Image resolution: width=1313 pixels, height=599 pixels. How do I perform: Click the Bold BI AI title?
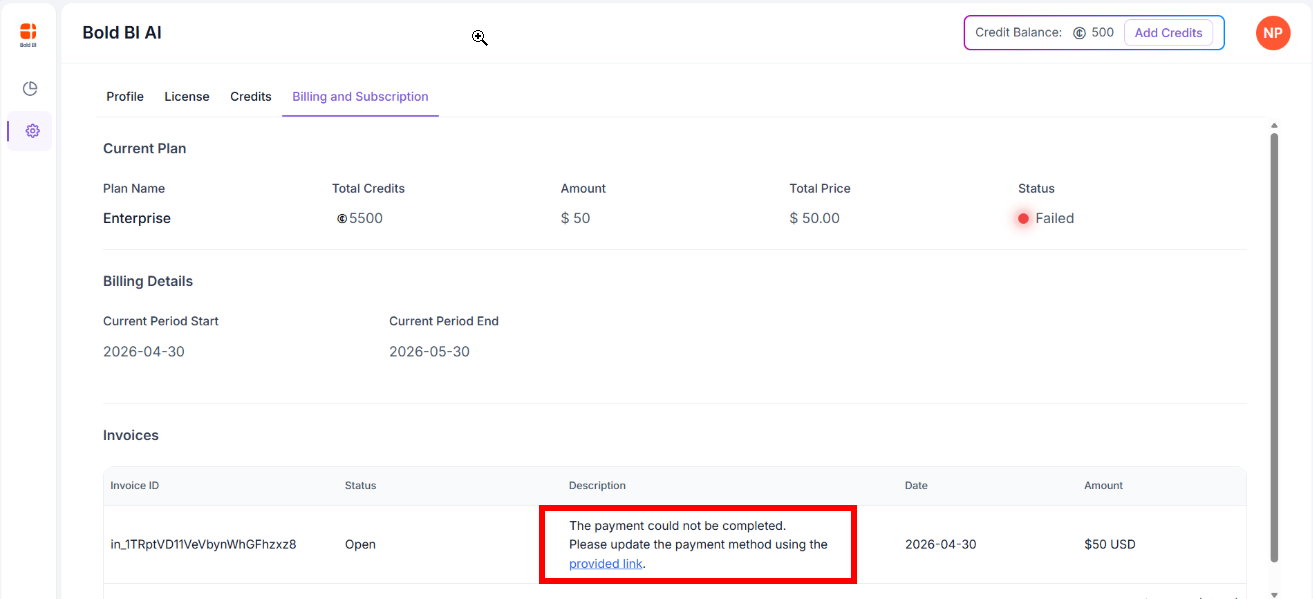pyautogui.click(x=122, y=33)
